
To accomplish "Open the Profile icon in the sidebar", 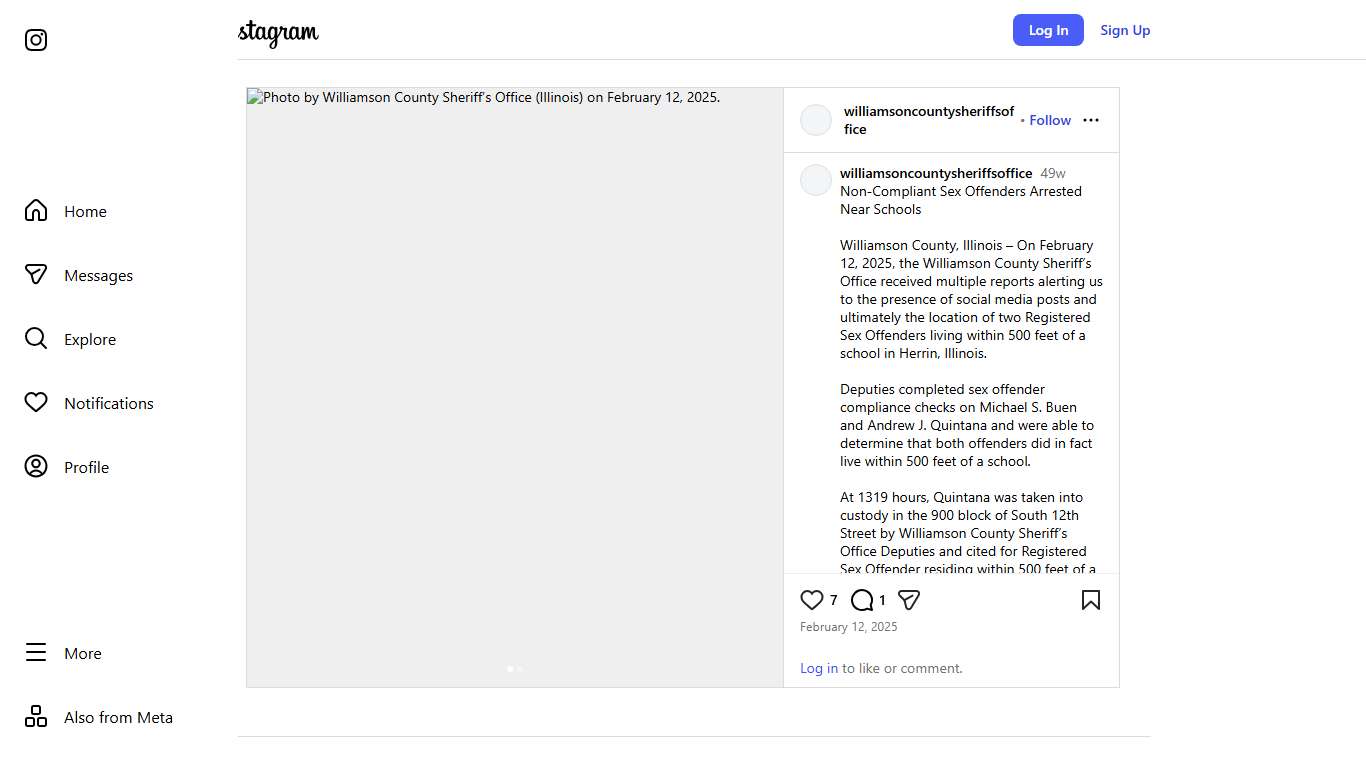I will (x=36, y=467).
